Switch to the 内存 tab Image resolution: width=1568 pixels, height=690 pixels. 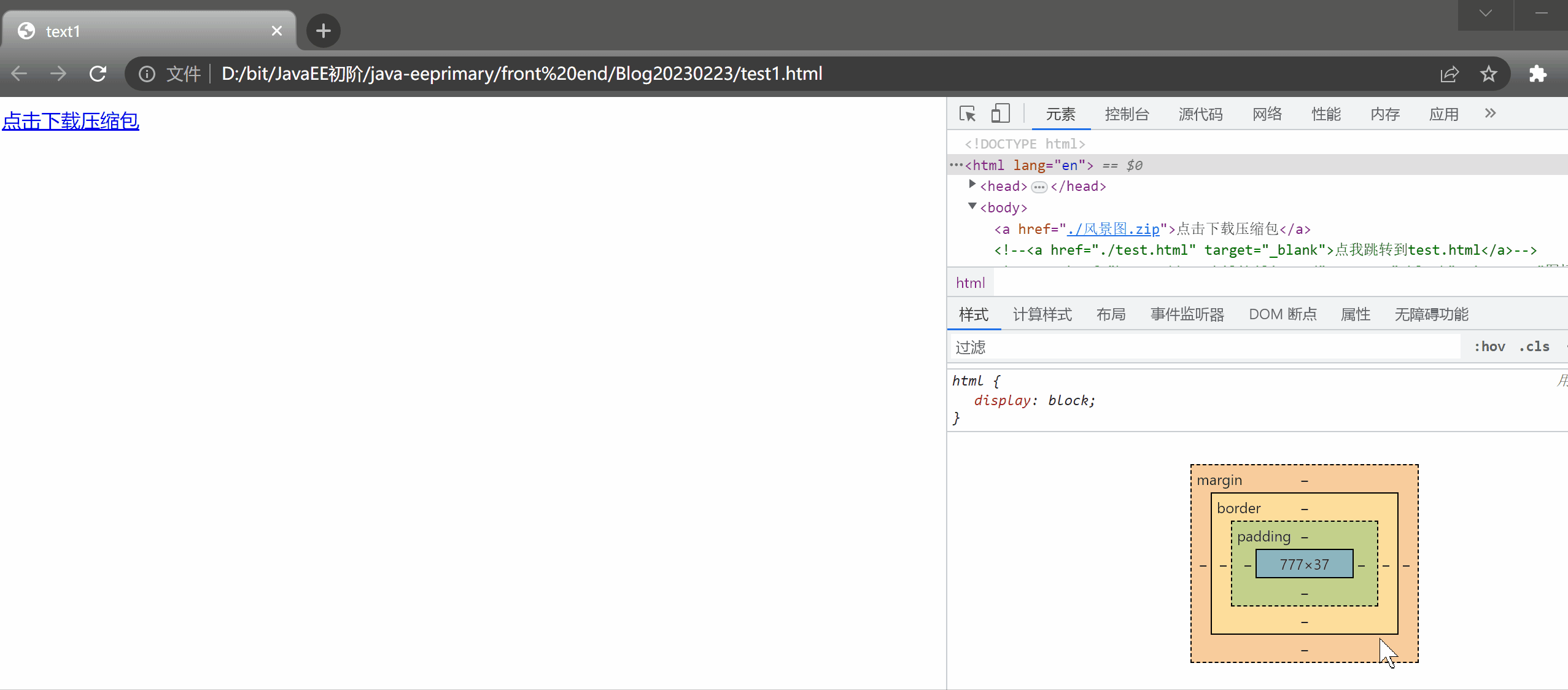pos(1385,114)
